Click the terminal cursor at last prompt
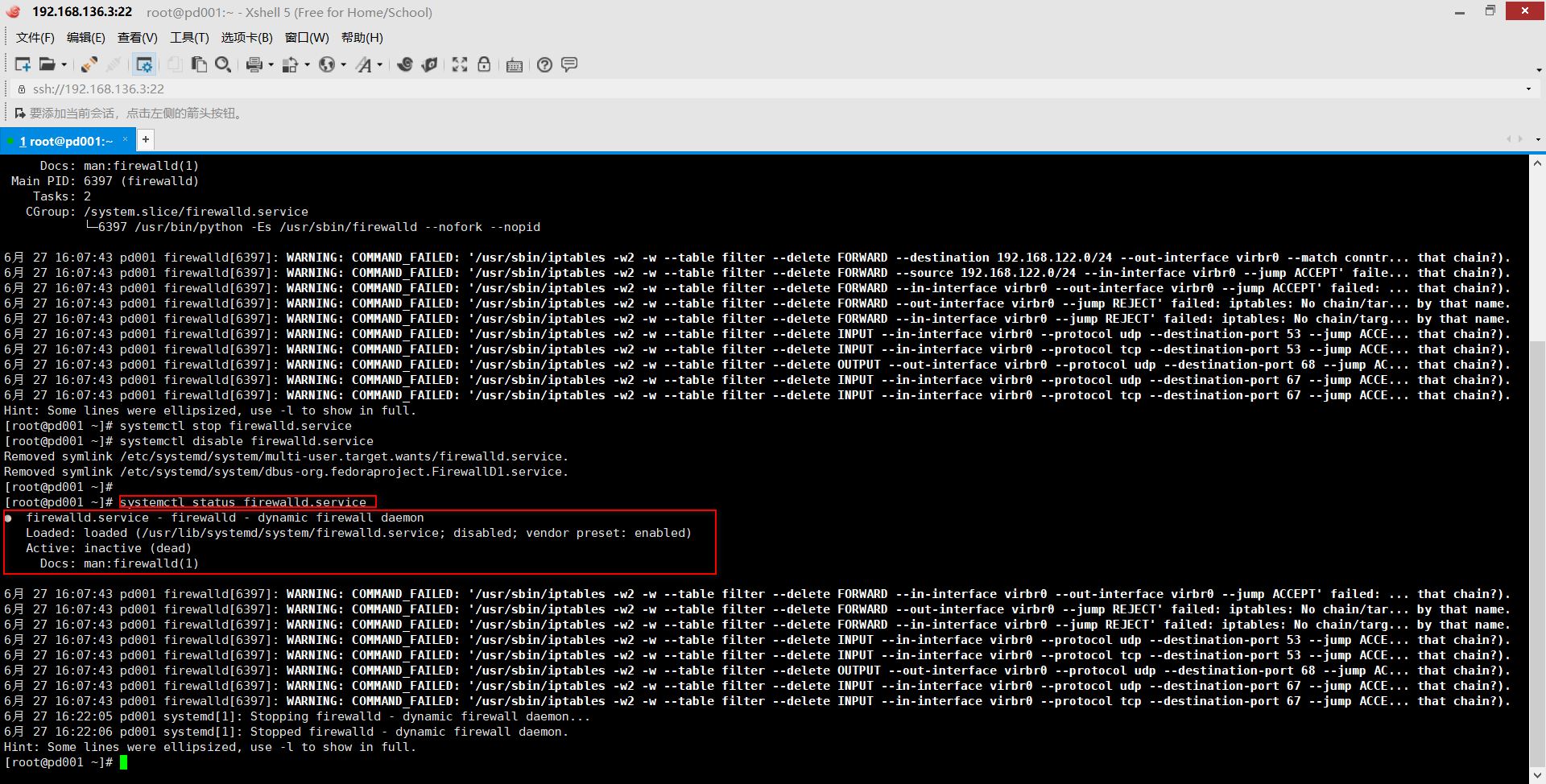 coord(124,762)
